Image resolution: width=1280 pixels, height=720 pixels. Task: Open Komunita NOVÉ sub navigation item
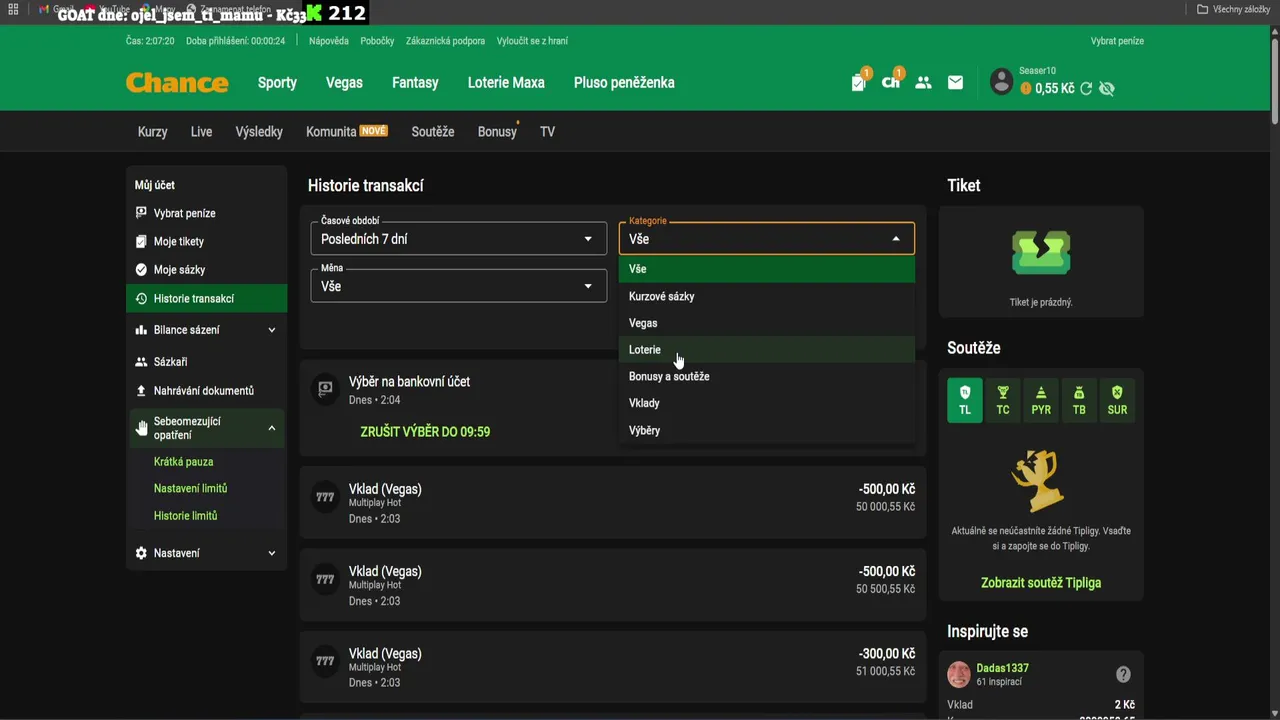tap(347, 132)
